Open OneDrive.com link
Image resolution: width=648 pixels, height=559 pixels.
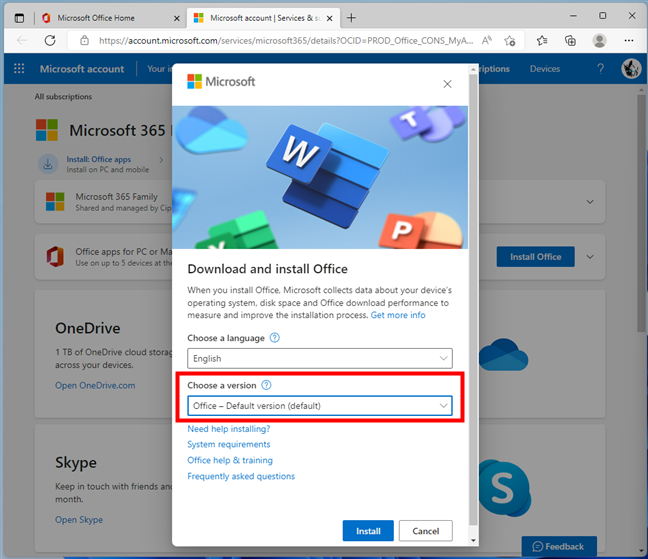(x=95, y=385)
